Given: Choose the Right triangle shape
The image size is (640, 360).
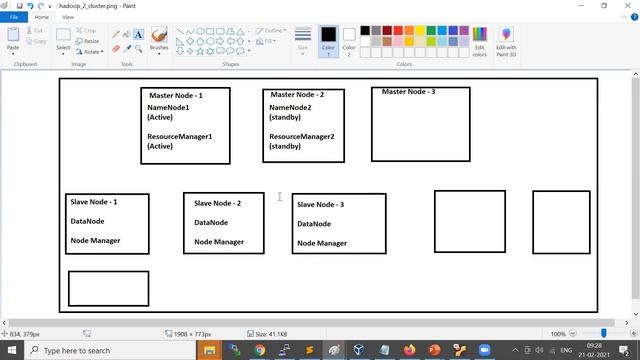Looking at the screenshot, I should [180, 41].
